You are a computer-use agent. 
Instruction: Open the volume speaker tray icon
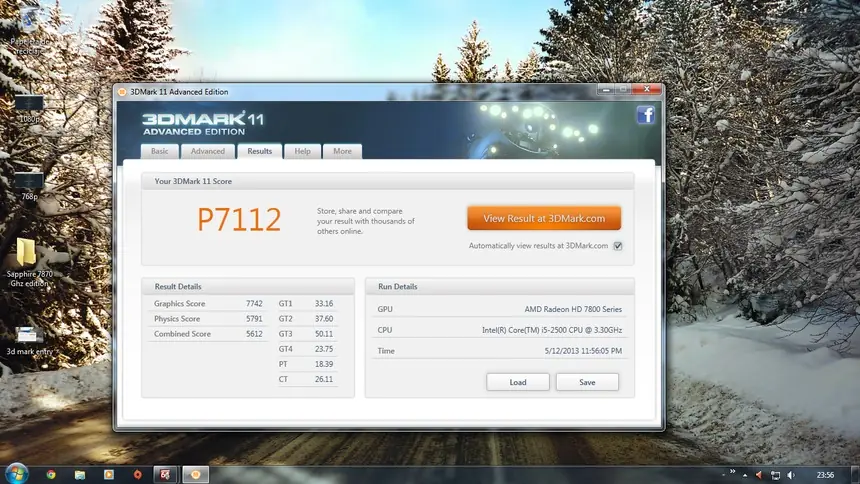(791, 475)
